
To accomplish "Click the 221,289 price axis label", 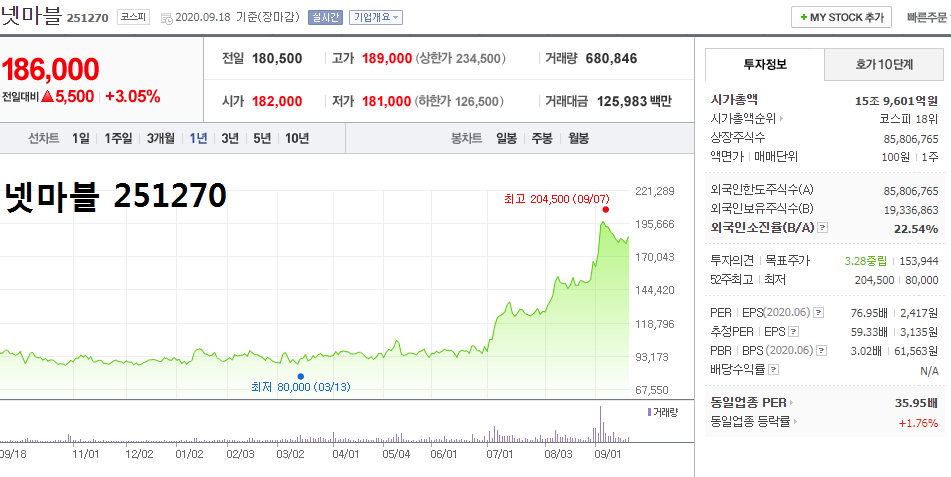I will 654,191.
